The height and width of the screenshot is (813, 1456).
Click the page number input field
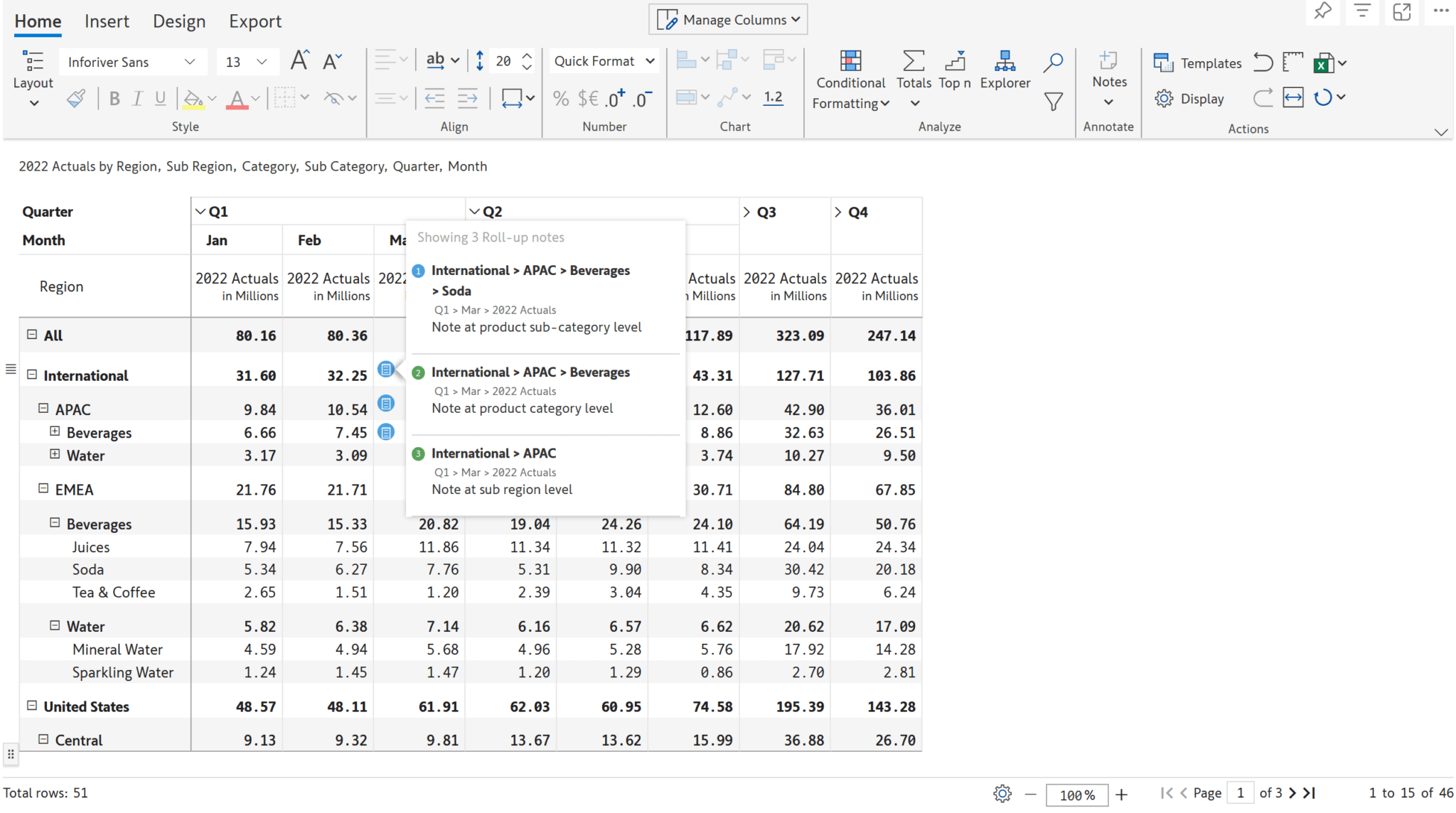[1241, 793]
